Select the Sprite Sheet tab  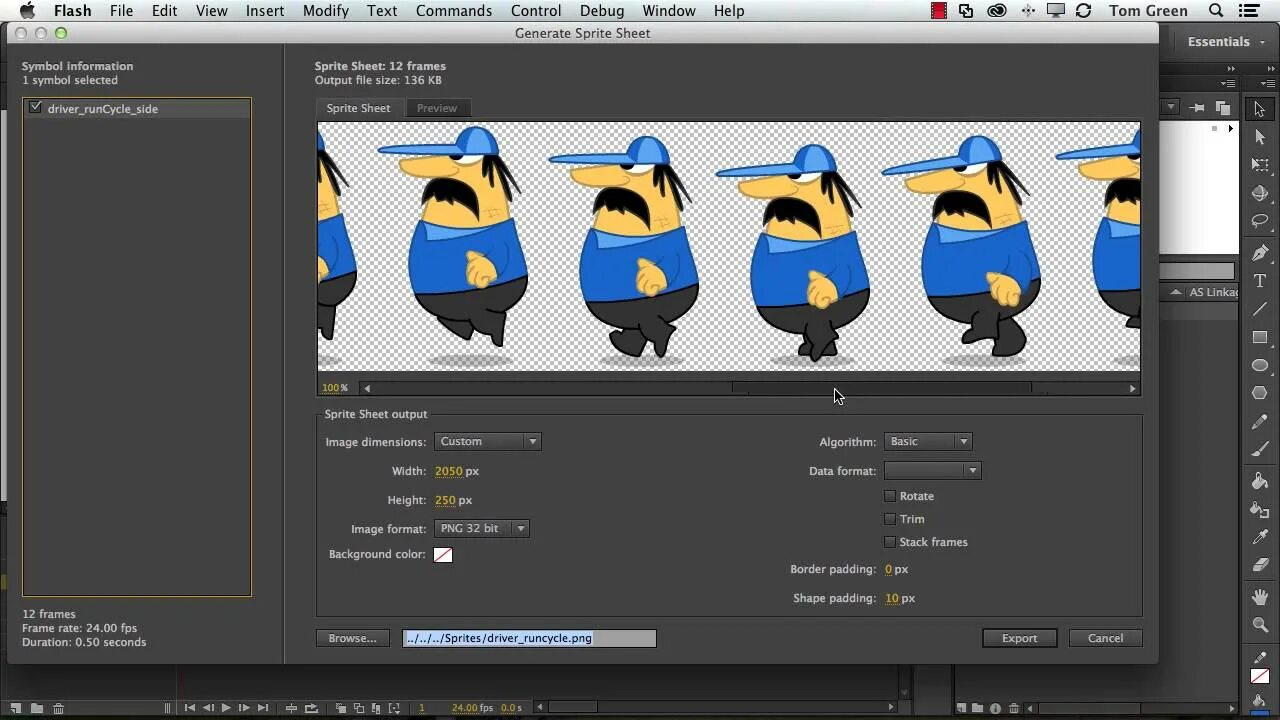click(358, 108)
